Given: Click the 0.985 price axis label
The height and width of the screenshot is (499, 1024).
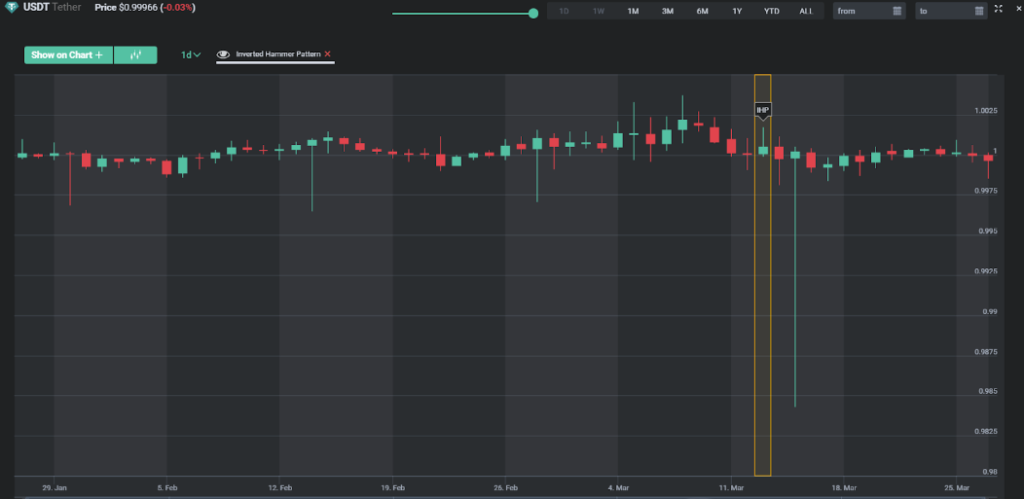Looking at the screenshot, I should tap(988, 392).
